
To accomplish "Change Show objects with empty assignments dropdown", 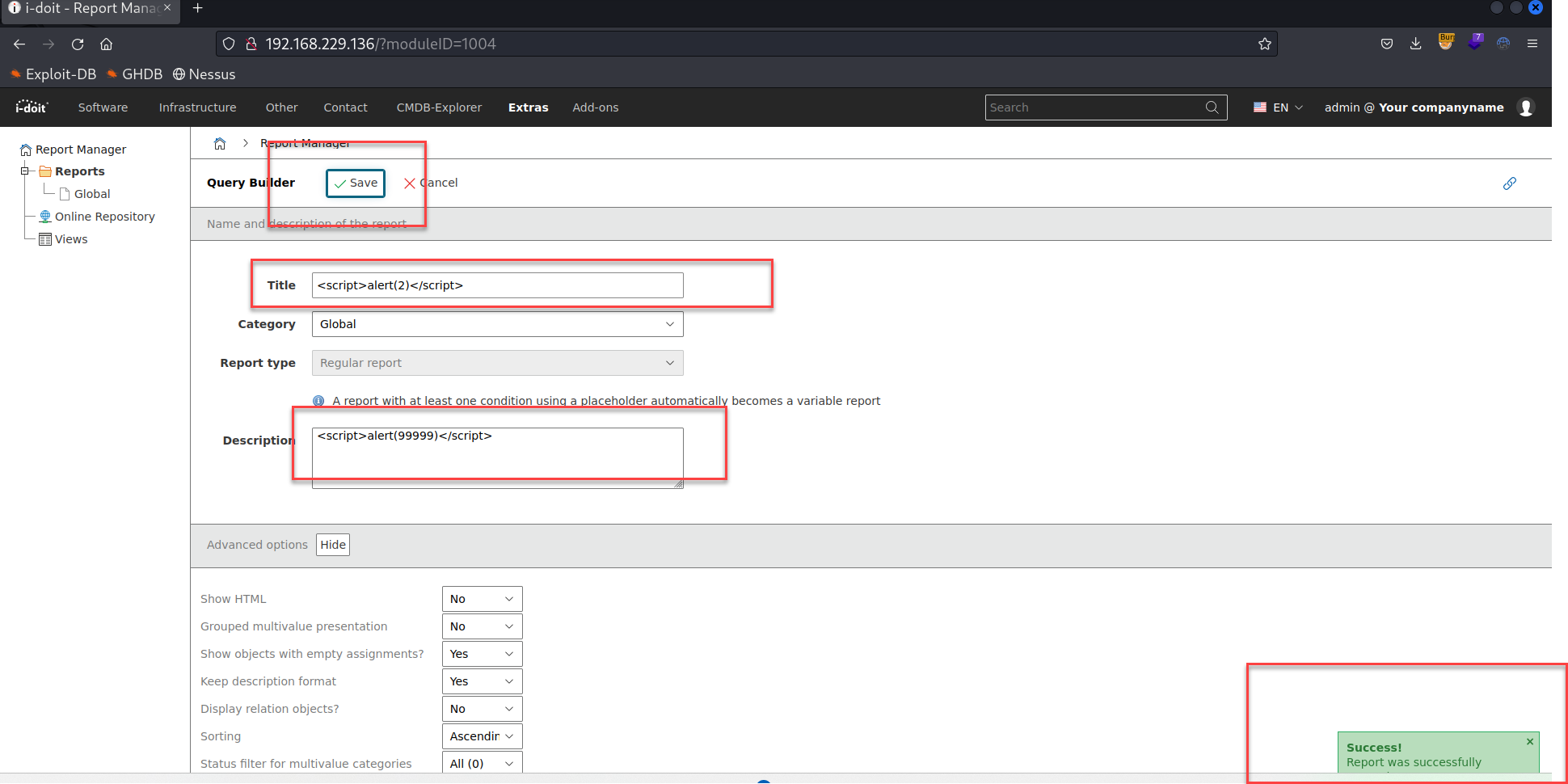I will [x=483, y=654].
